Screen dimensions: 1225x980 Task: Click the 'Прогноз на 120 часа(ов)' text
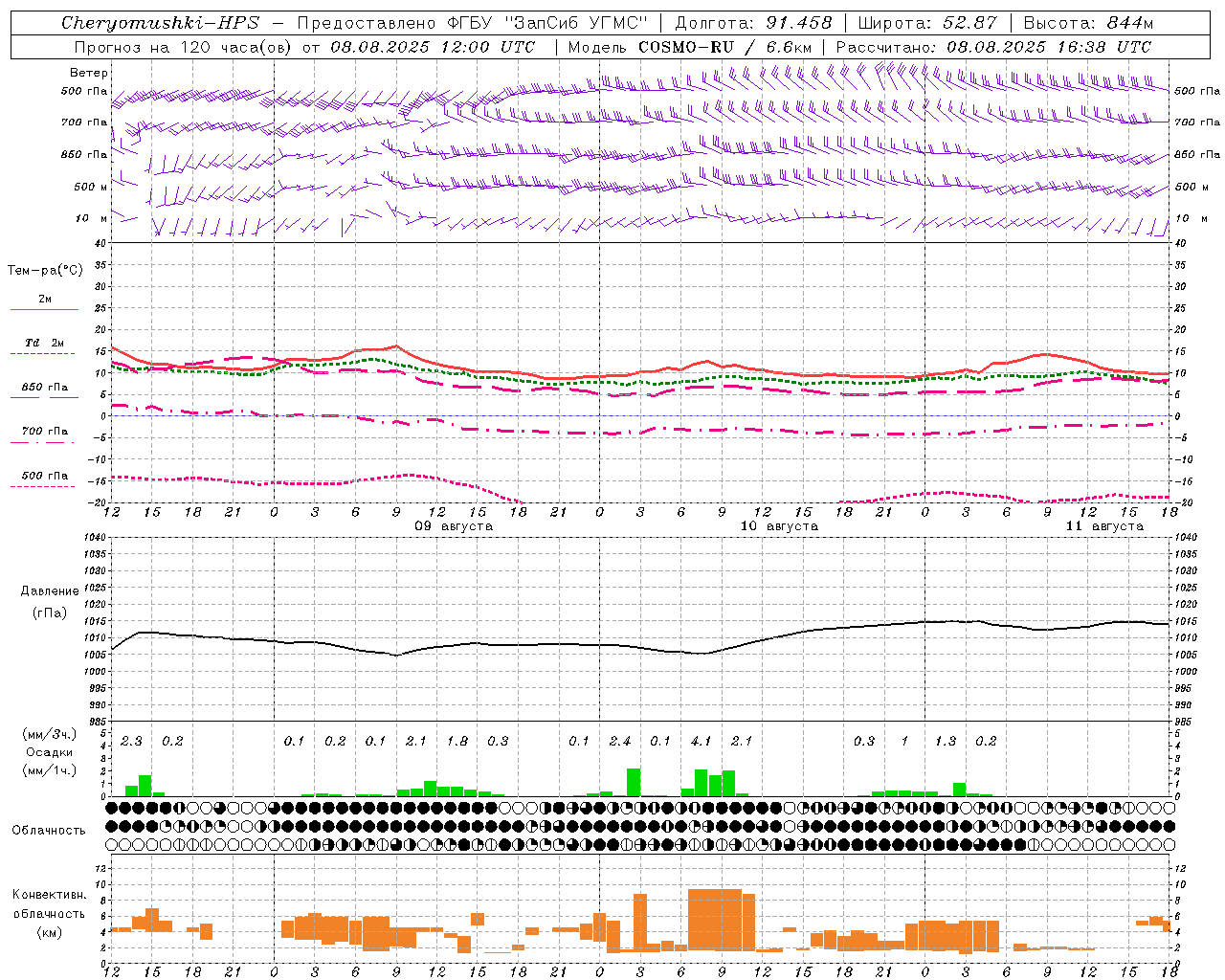(x=184, y=47)
